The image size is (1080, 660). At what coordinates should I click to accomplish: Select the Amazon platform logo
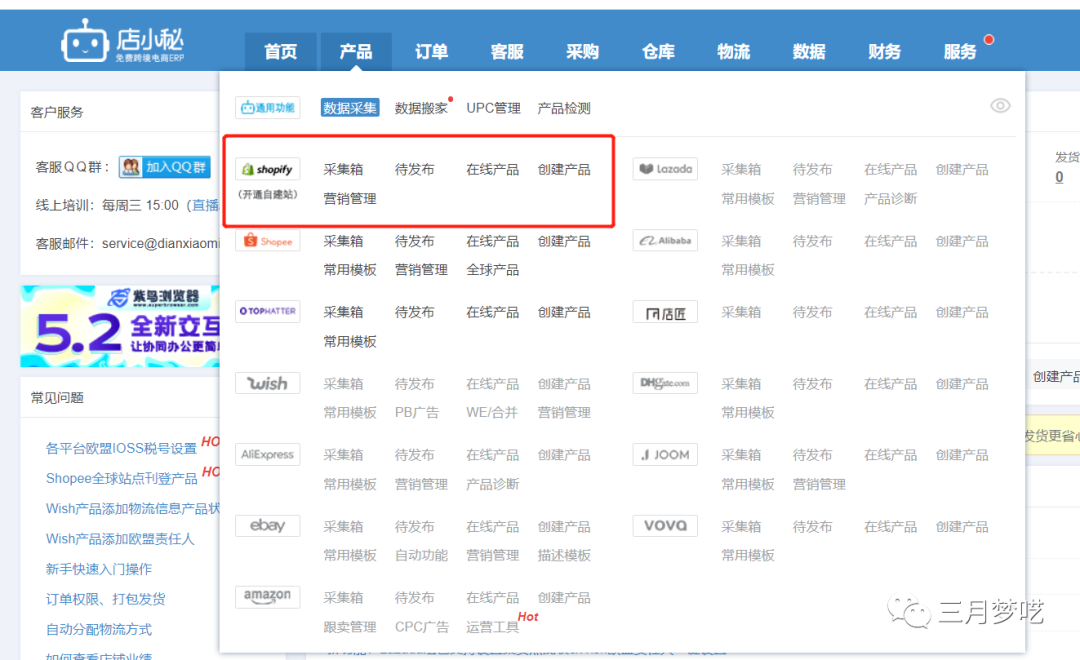pyautogui.click(x=267, y=597)
